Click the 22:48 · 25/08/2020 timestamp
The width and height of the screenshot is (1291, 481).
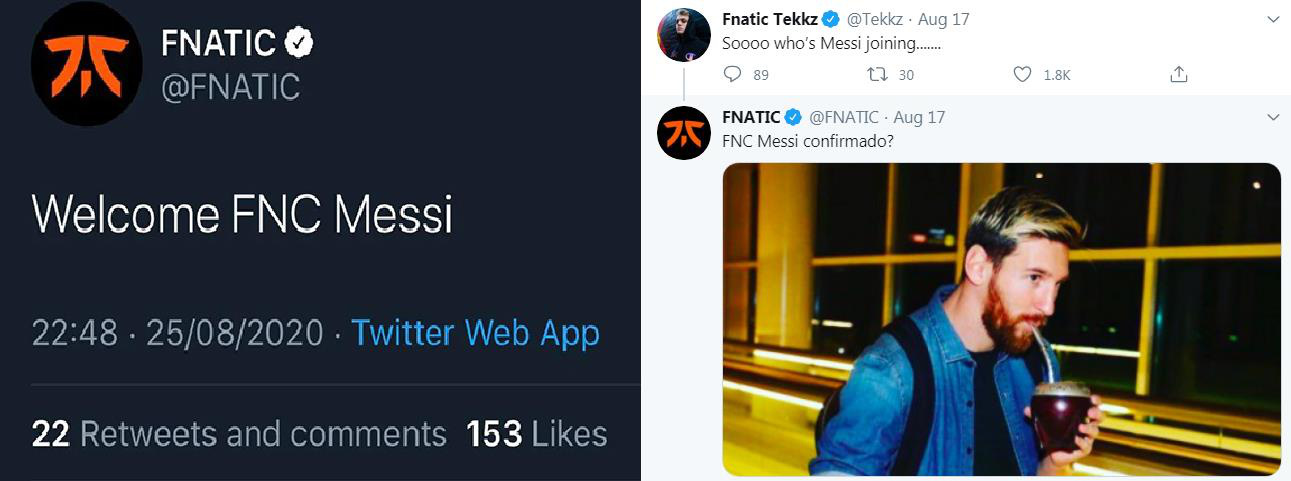click(178, 332)
